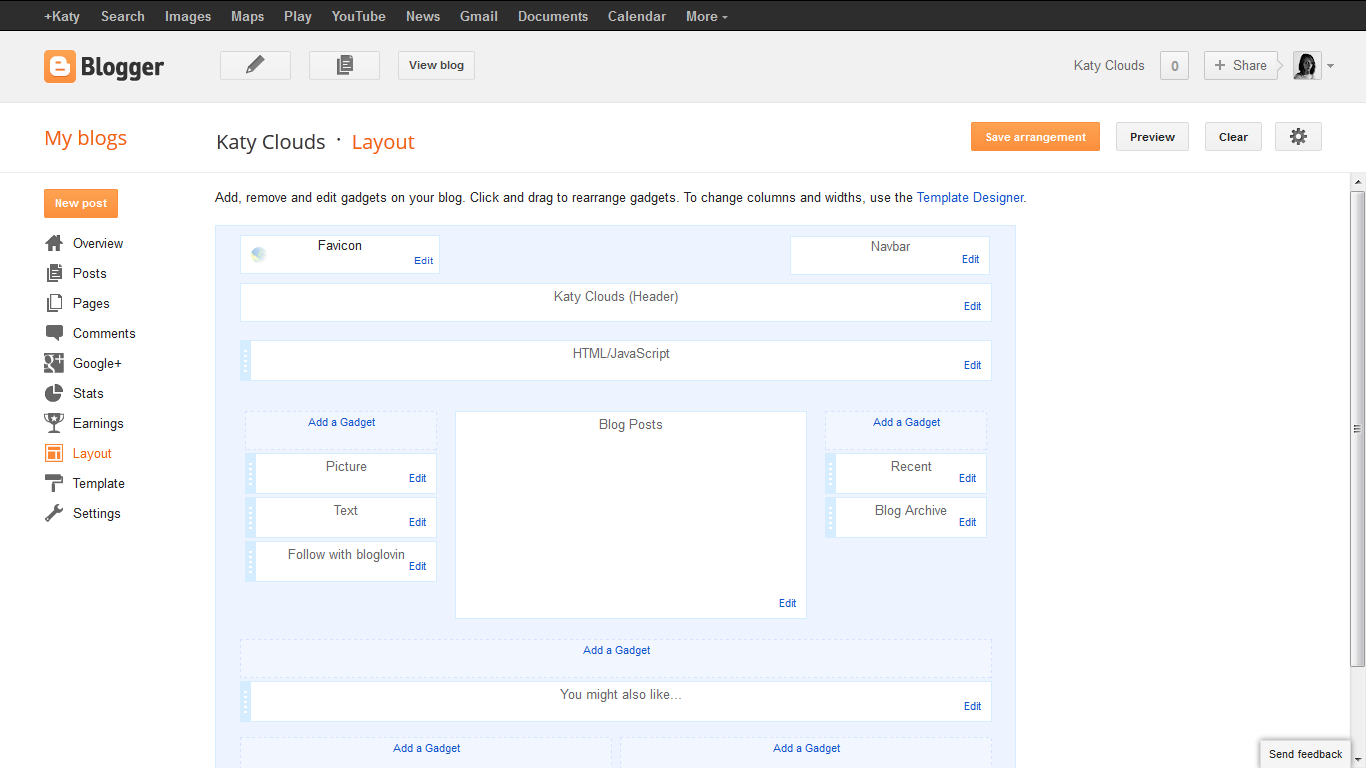1366x768 pixels.
Task: Open the gear options icon near Preview
Action: [x=1298, y=136]
